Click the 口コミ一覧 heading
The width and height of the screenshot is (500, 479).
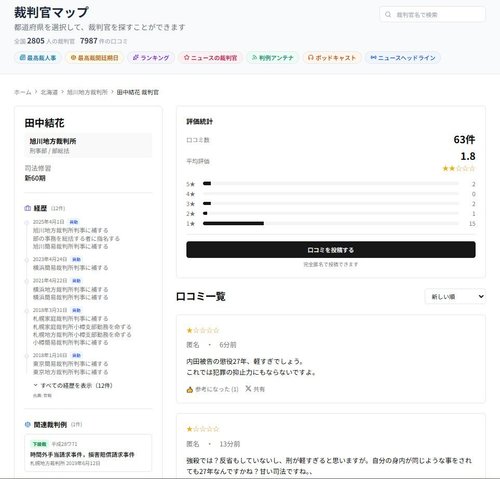pyautogui.click(x=201, y=296)
